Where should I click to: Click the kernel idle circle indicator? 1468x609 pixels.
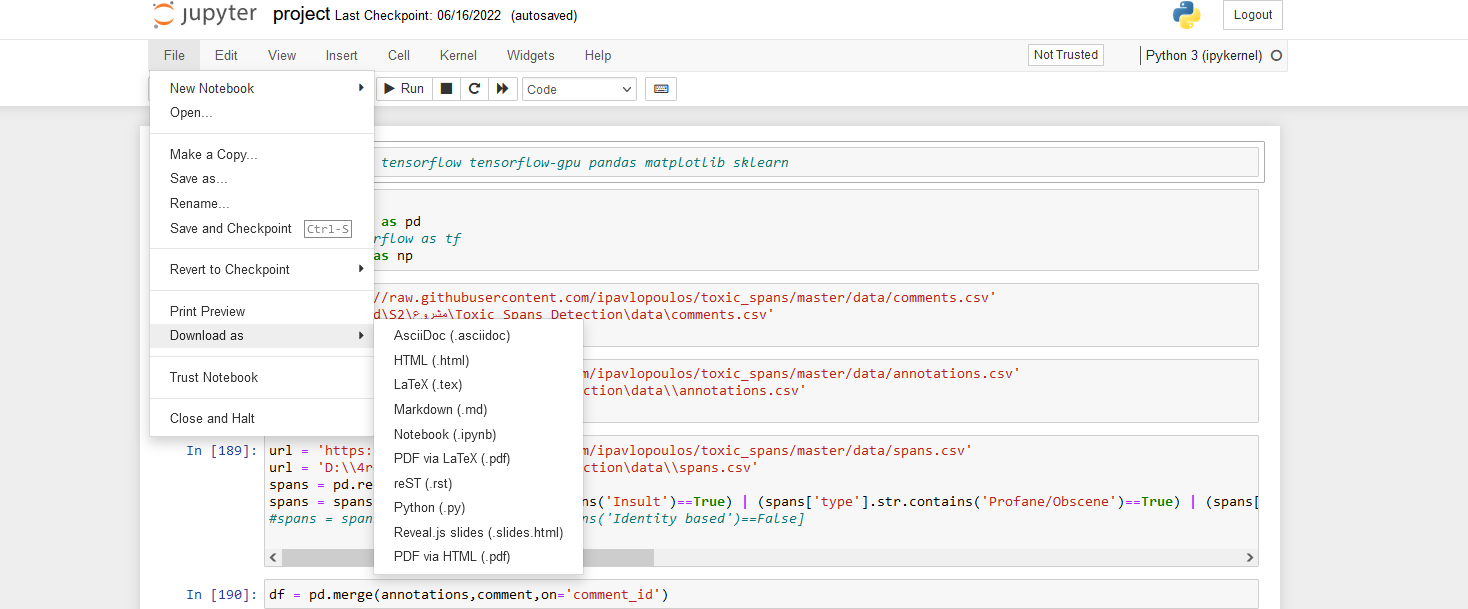click(1276, 56)
